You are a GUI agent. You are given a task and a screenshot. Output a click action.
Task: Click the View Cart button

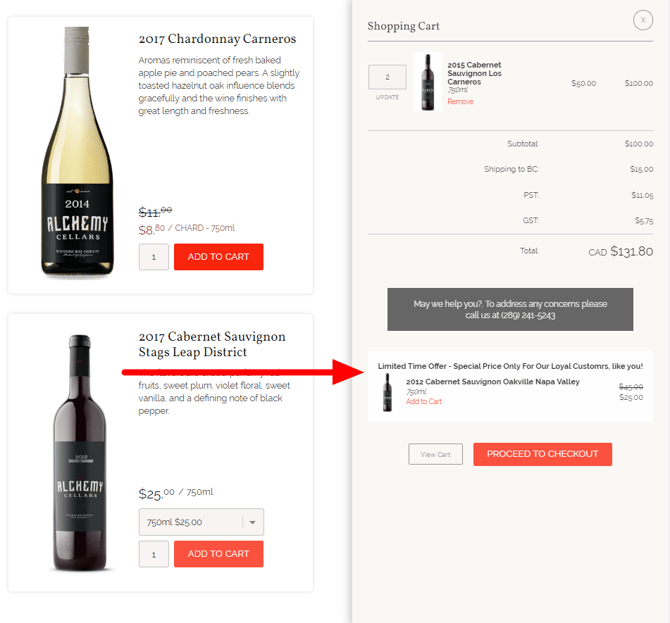coord(435,454)
